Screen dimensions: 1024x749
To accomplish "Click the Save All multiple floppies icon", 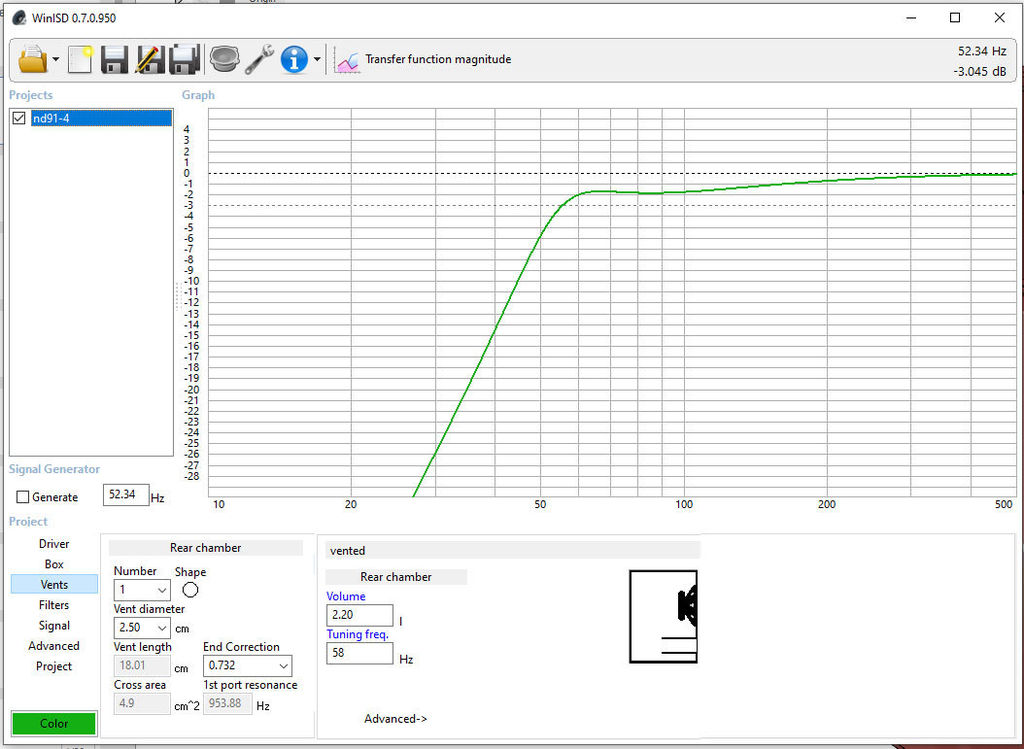I will click(184, 59).
